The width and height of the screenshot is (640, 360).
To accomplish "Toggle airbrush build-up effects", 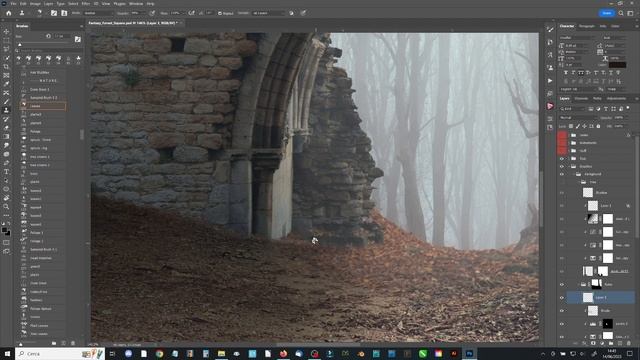I will [191, 13].
